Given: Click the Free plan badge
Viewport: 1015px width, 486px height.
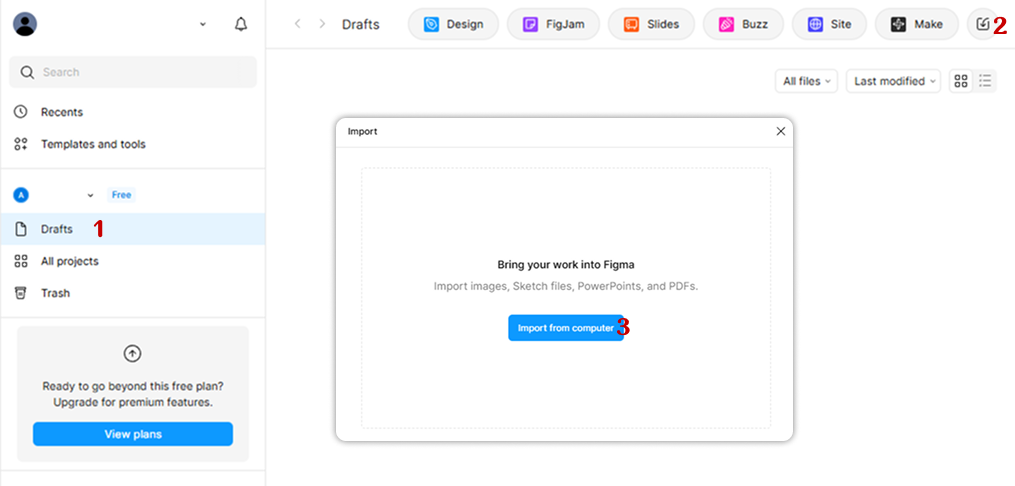Looking at the screenshot, I should (121, 195).
